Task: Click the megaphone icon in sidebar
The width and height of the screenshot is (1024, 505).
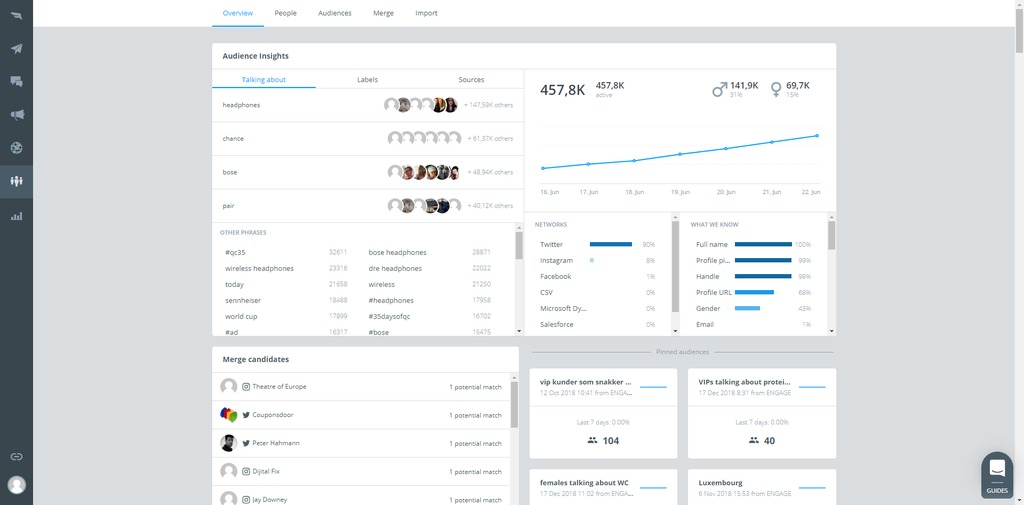Action: click(16, 114)
